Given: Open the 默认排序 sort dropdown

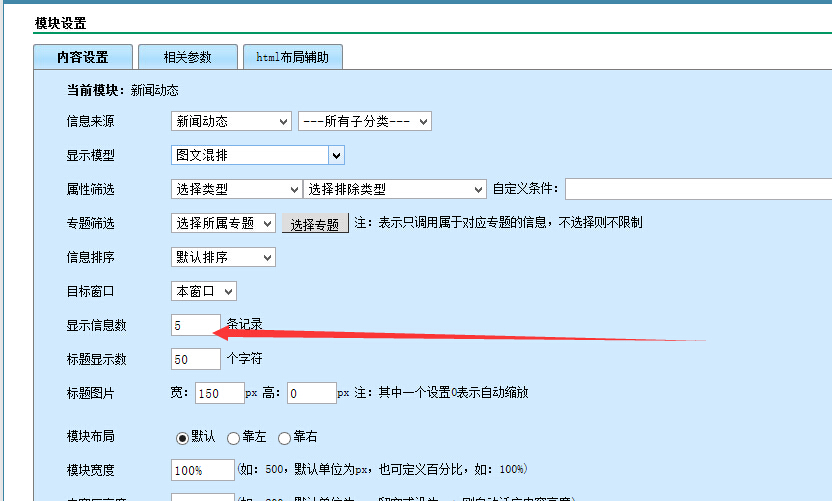Looking at the screenshot, I should coord(223,257).
